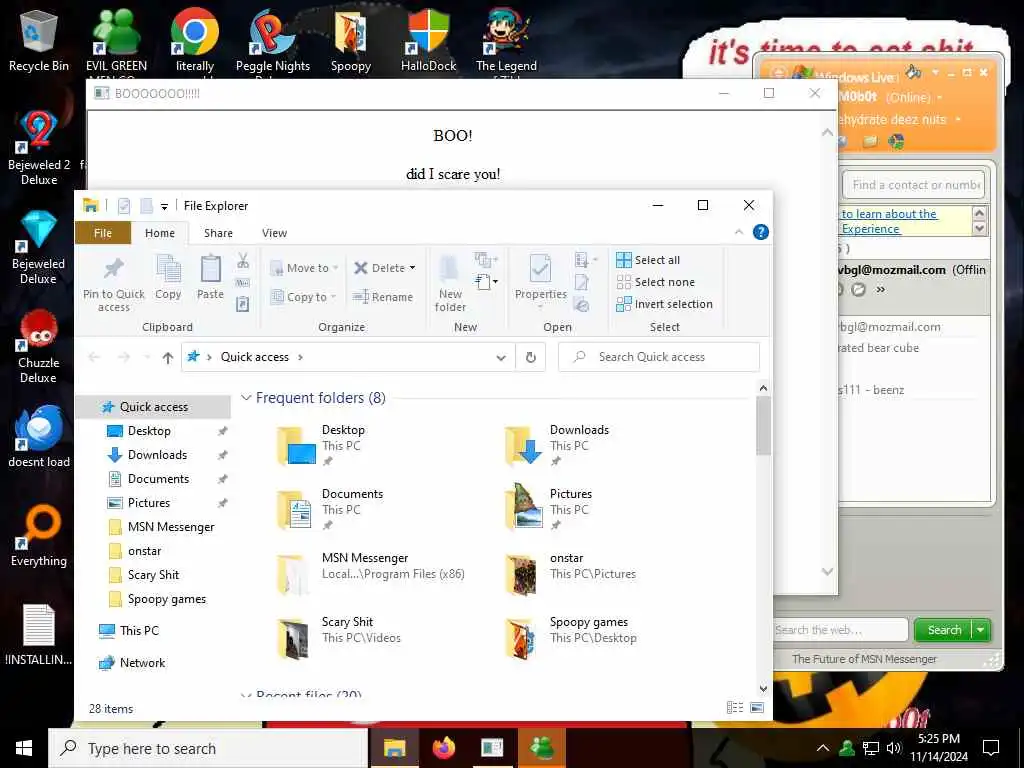Open File Explorer help icon
The width and height of the screenshot is (1024, 768).
point(760,232)
